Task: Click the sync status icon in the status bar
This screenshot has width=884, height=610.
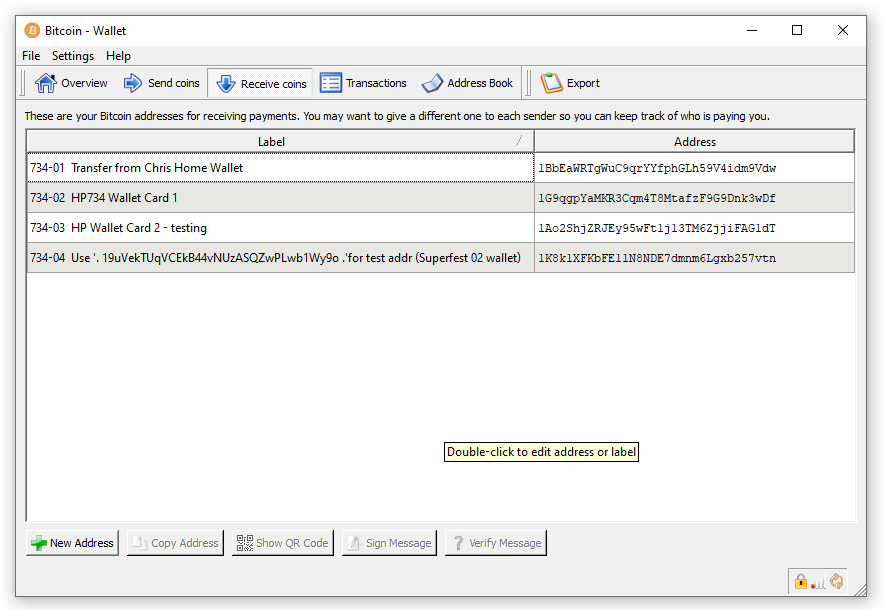Action: (837, 581)
